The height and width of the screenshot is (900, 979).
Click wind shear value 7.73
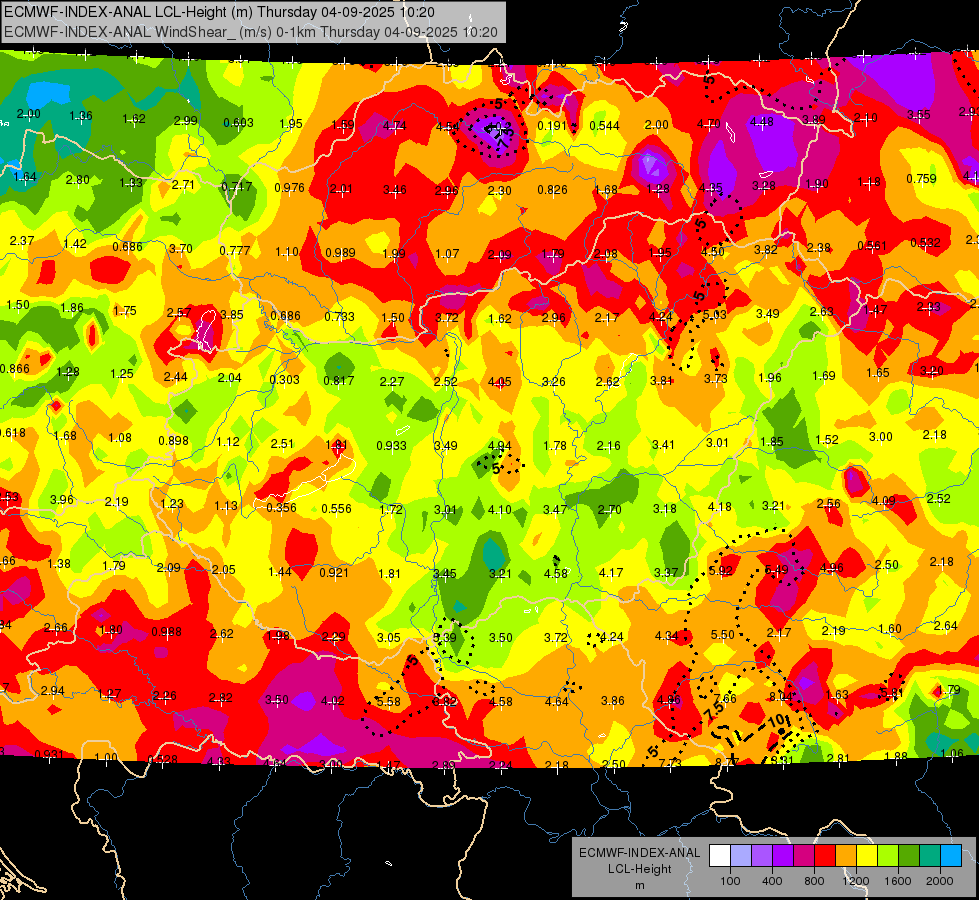pos(670,763)
